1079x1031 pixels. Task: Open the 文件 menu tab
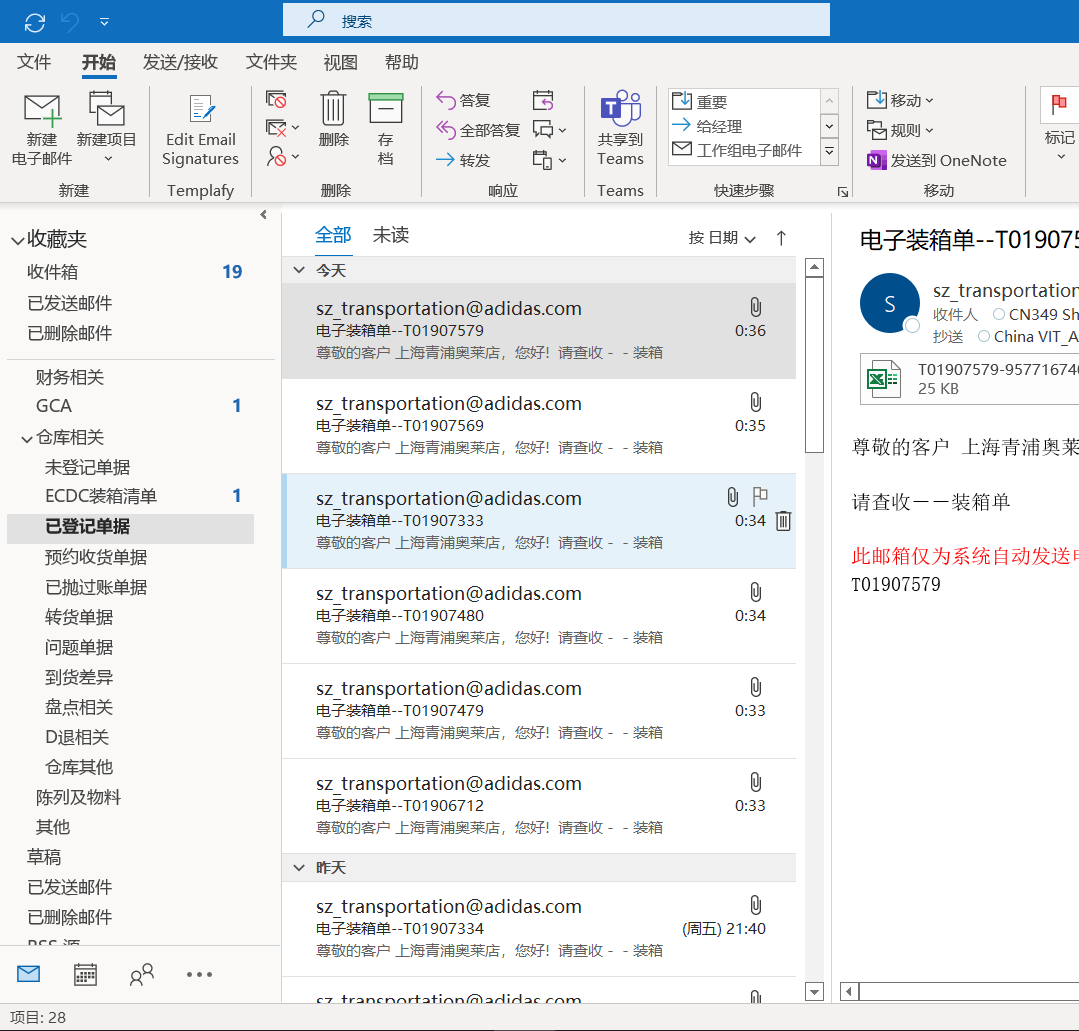click(x=34, y=63)
